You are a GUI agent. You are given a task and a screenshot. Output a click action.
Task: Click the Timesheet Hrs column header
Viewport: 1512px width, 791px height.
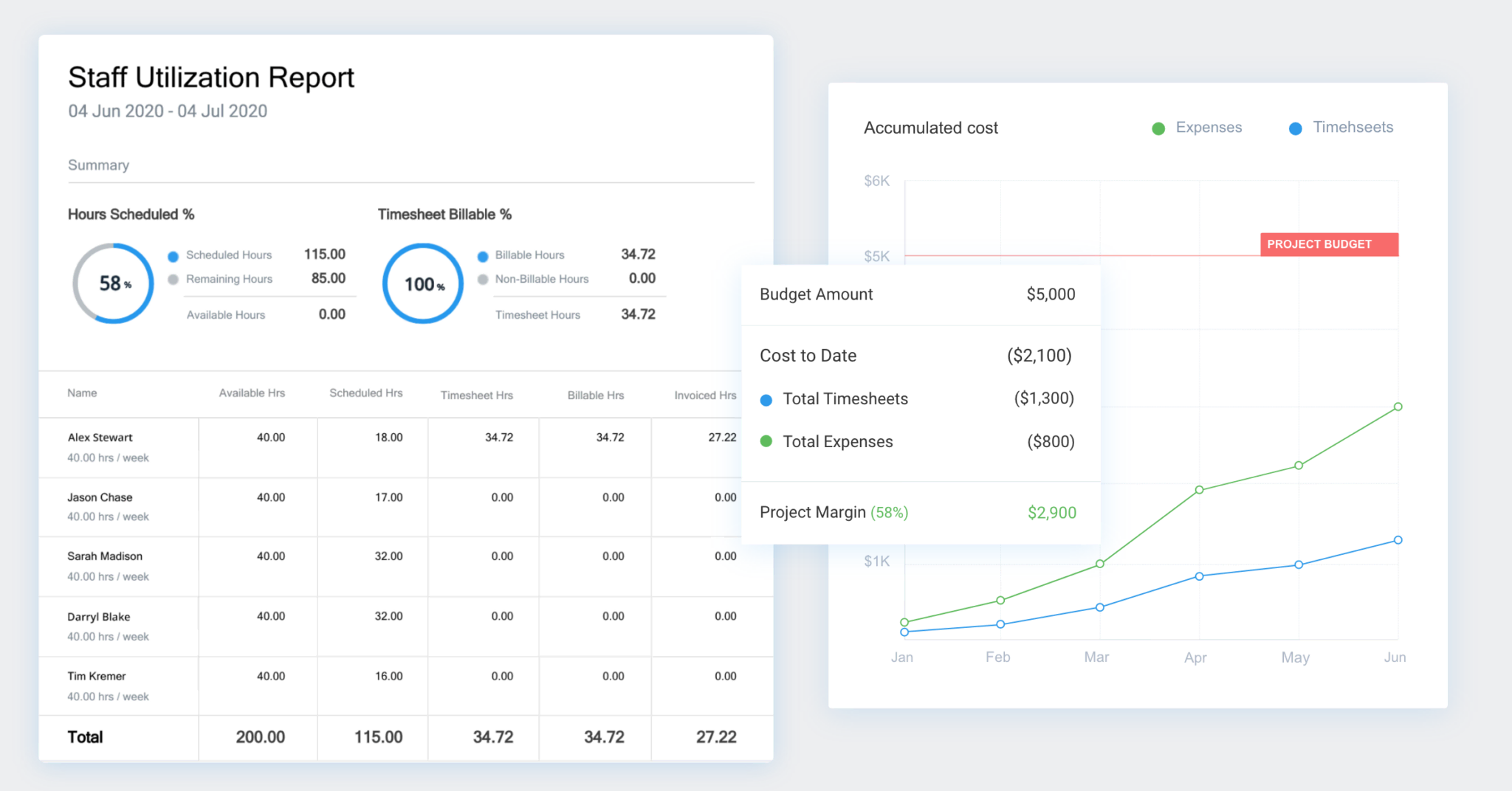pos(476,395)
